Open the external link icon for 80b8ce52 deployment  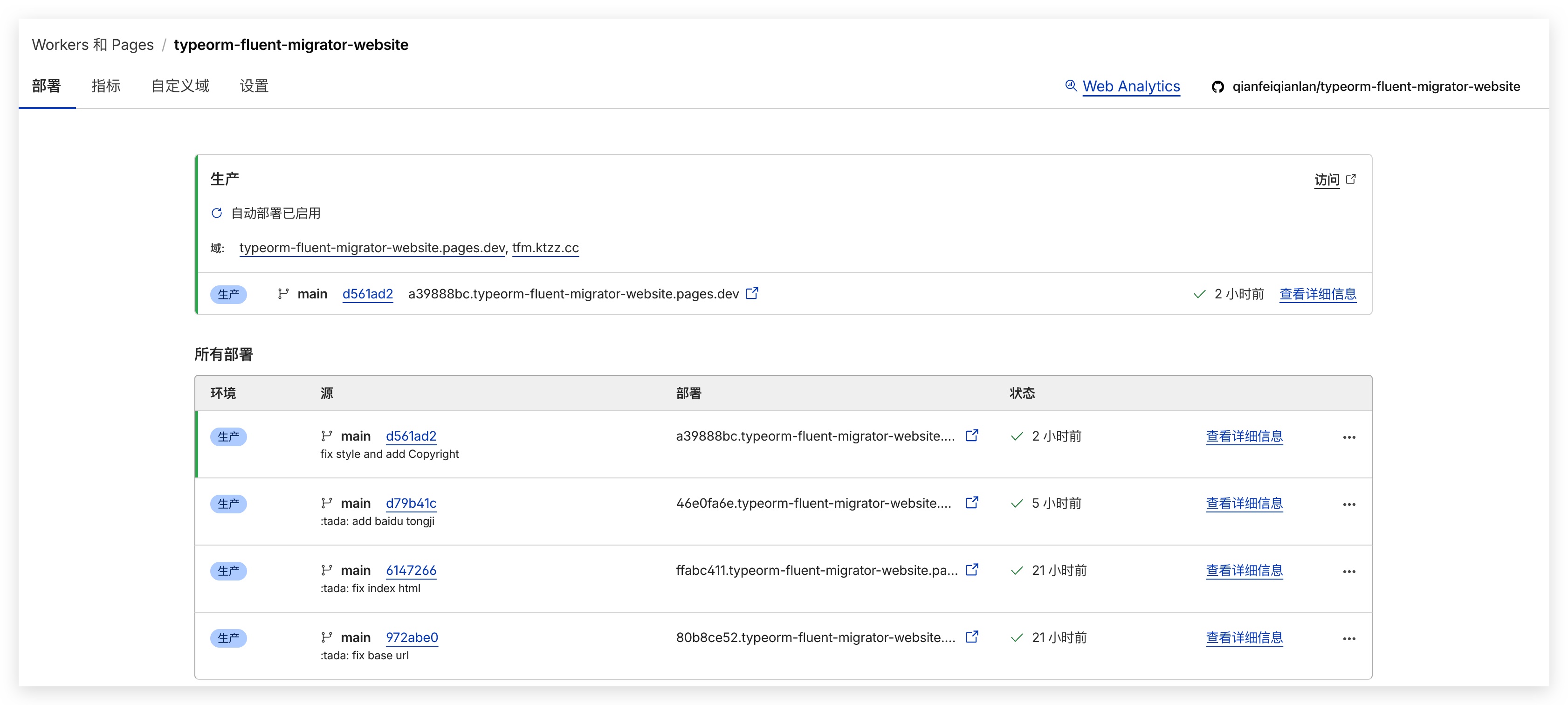[x=972, y=637]
